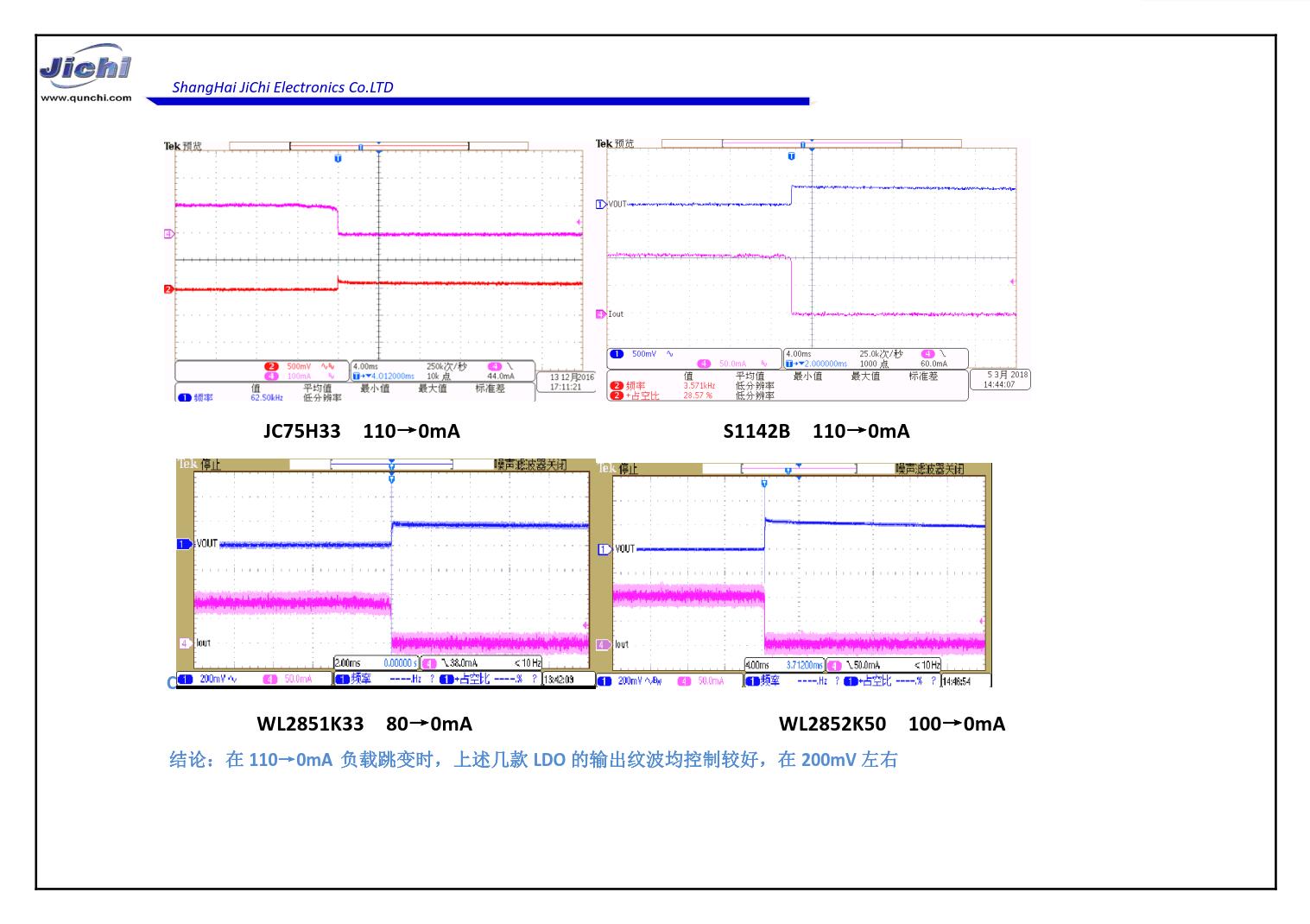The width and height of the screenshot is (1310, 924).
Task: Click the '1000 点' record length readout
Action: tap(874, 364)
